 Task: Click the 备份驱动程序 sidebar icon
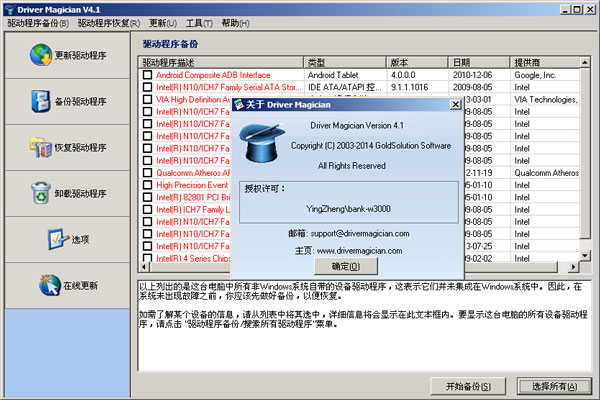(41, 101)
